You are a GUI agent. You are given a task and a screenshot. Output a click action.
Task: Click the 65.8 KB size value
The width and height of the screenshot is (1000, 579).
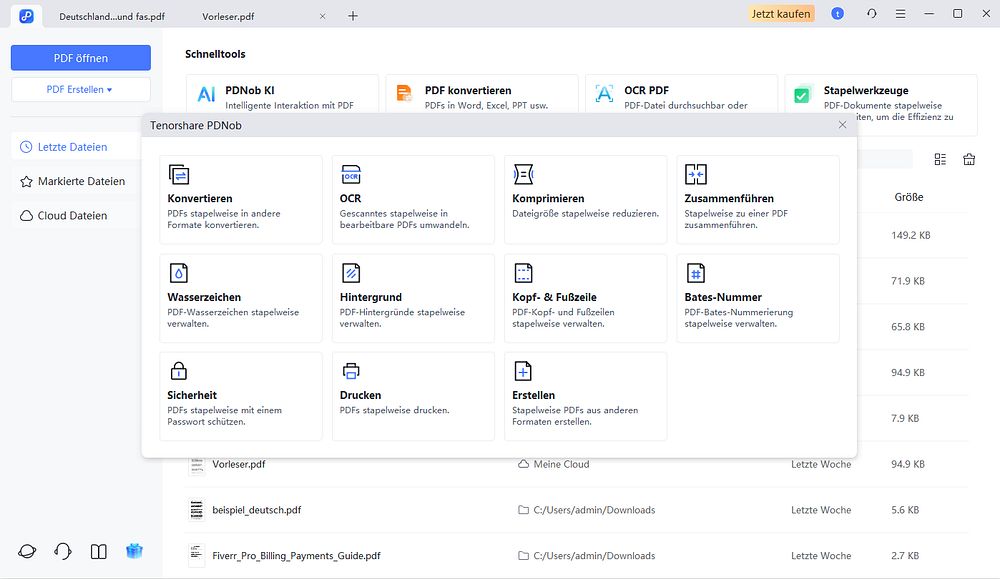[908, 326]
